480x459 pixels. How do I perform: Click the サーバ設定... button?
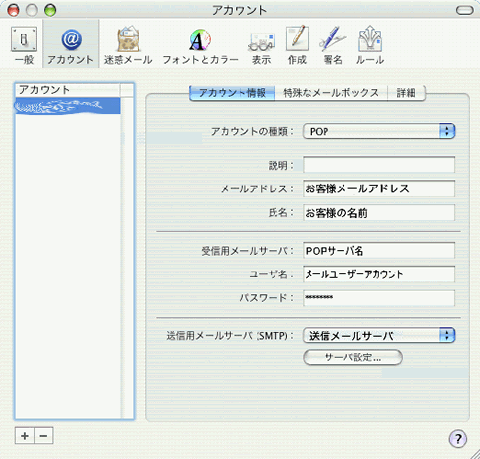coord(353,357)
